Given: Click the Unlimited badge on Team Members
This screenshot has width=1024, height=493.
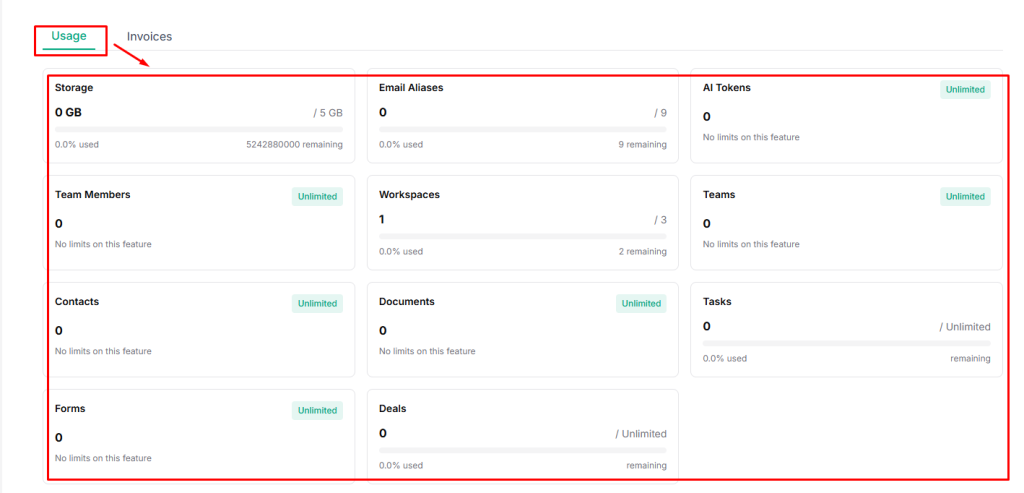Looking at the screenshot, I should pyautogui.click(x=317, y=196).
